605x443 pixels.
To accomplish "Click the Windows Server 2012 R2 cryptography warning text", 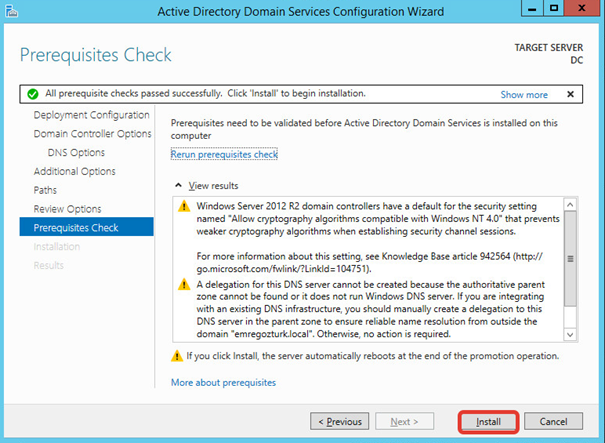I will tap(378, 219).
